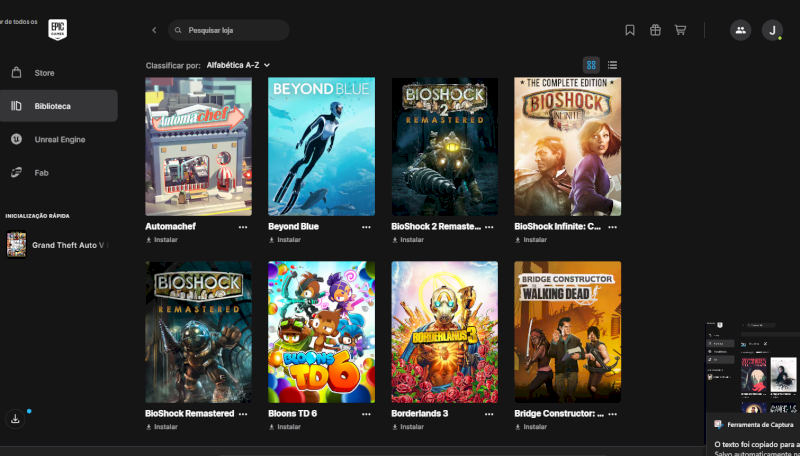Focus the Pesquisar loja search field

pos(229,30)
